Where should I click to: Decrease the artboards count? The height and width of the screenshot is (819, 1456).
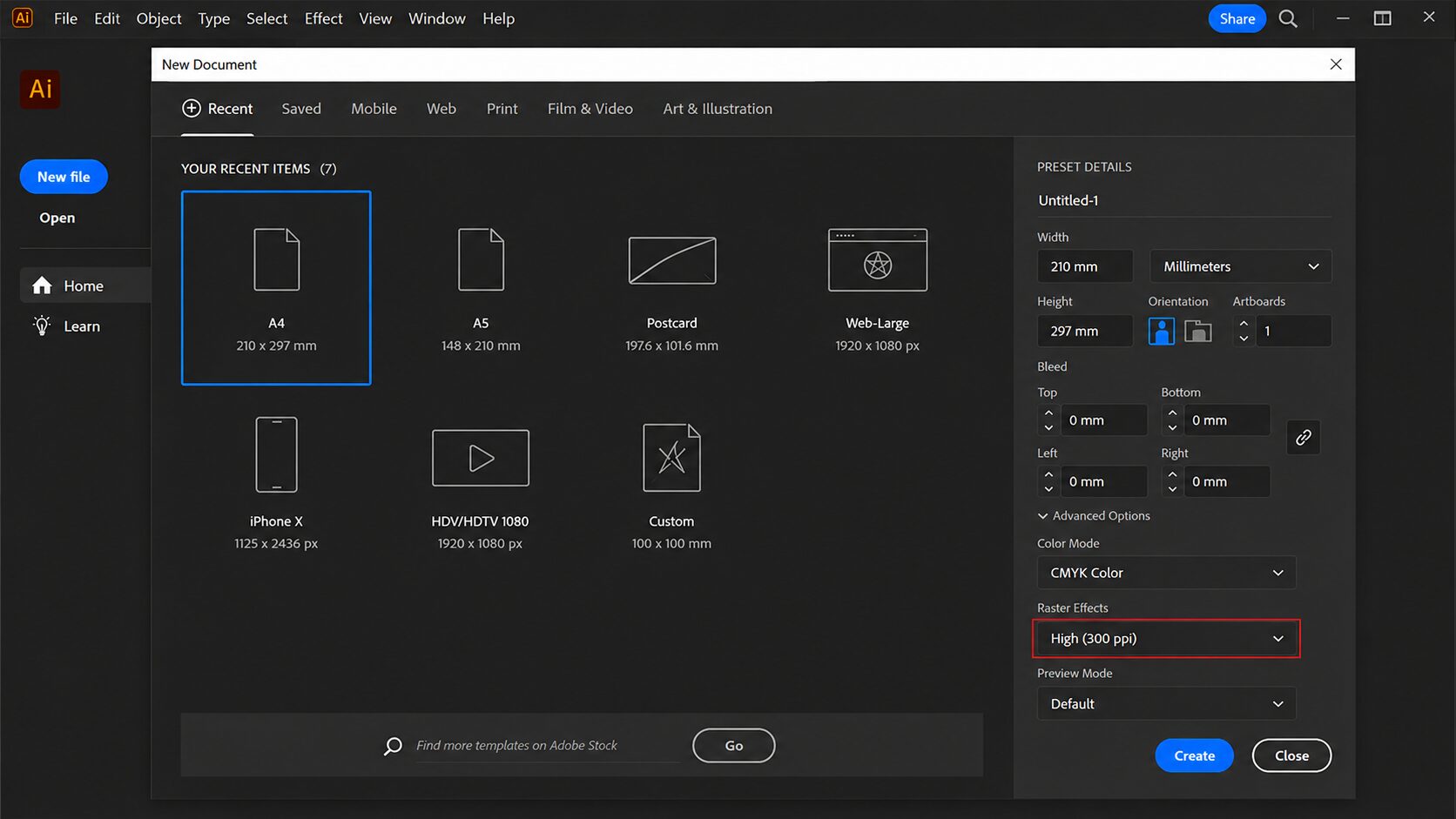tap(1244, 338)
